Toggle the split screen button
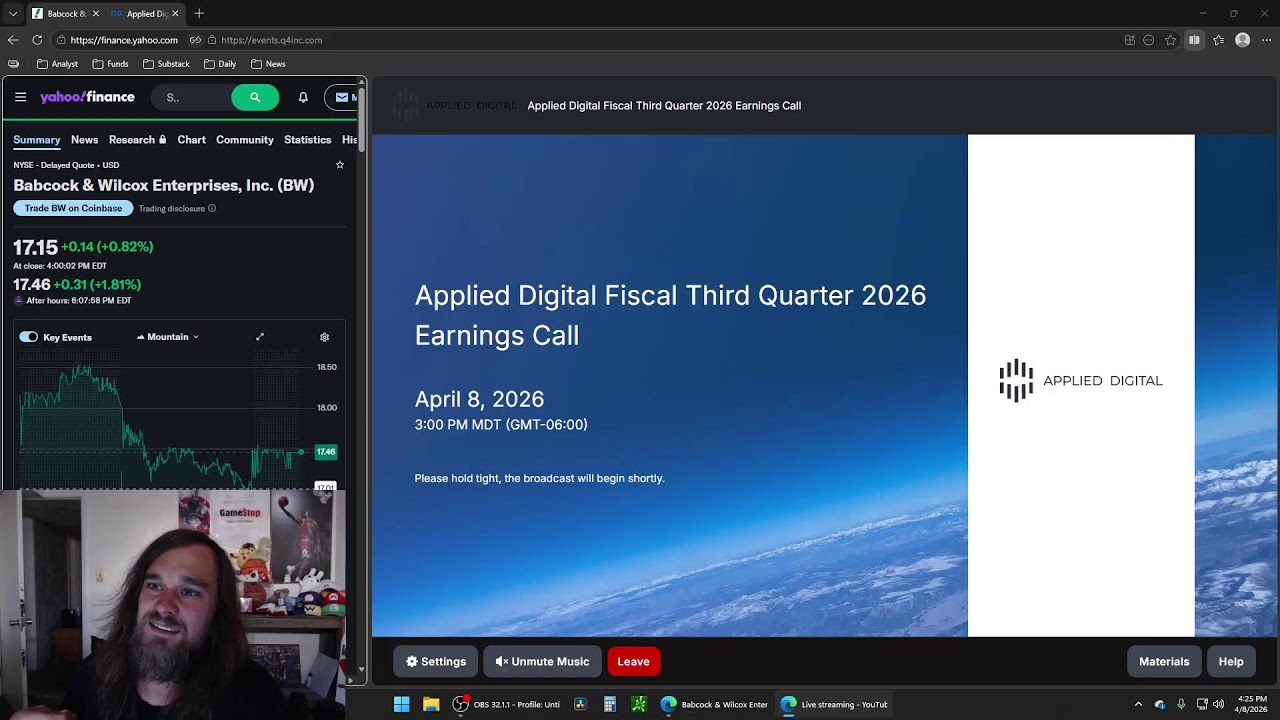The image size is (1280, 720). pyautogui.click(x=1194, y=40)
